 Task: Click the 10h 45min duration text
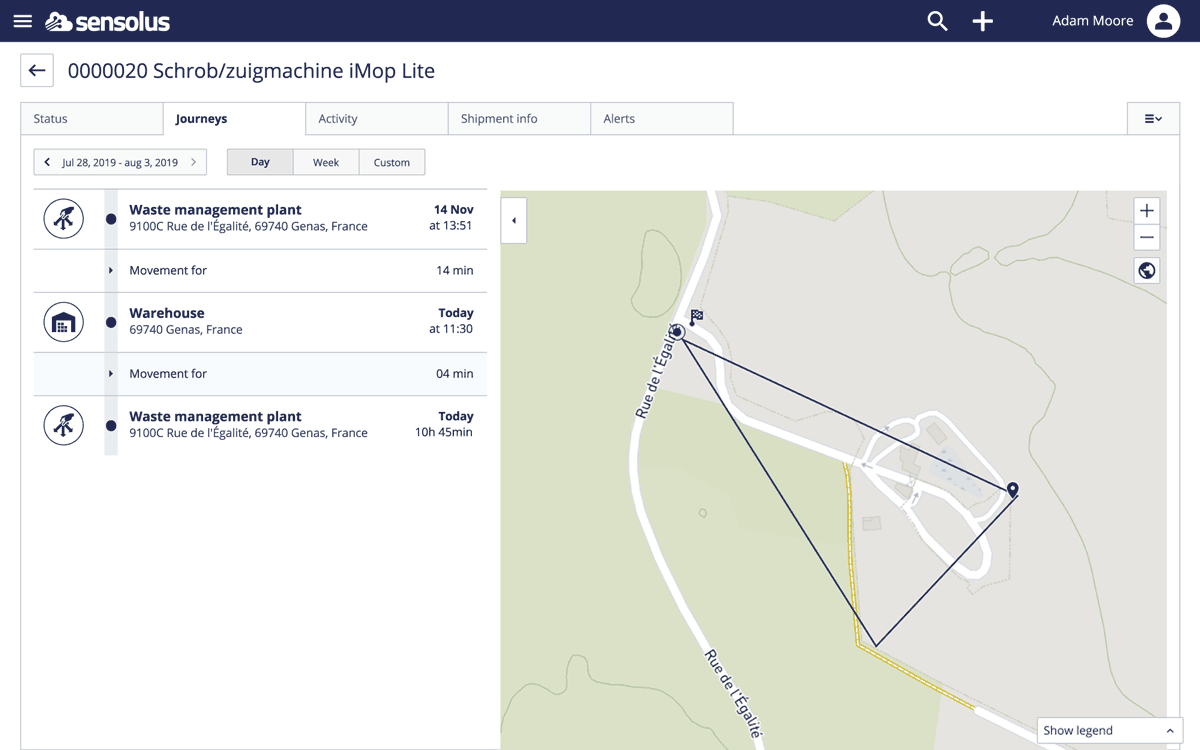click(444, 433)
